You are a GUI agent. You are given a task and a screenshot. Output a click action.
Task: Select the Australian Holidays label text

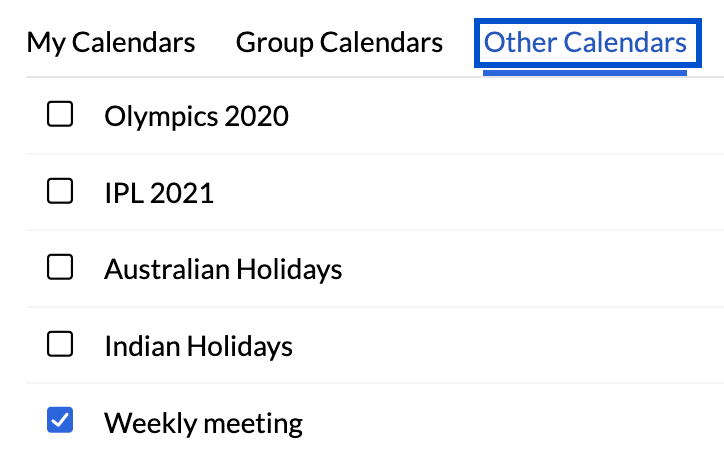tap(223, 269)
